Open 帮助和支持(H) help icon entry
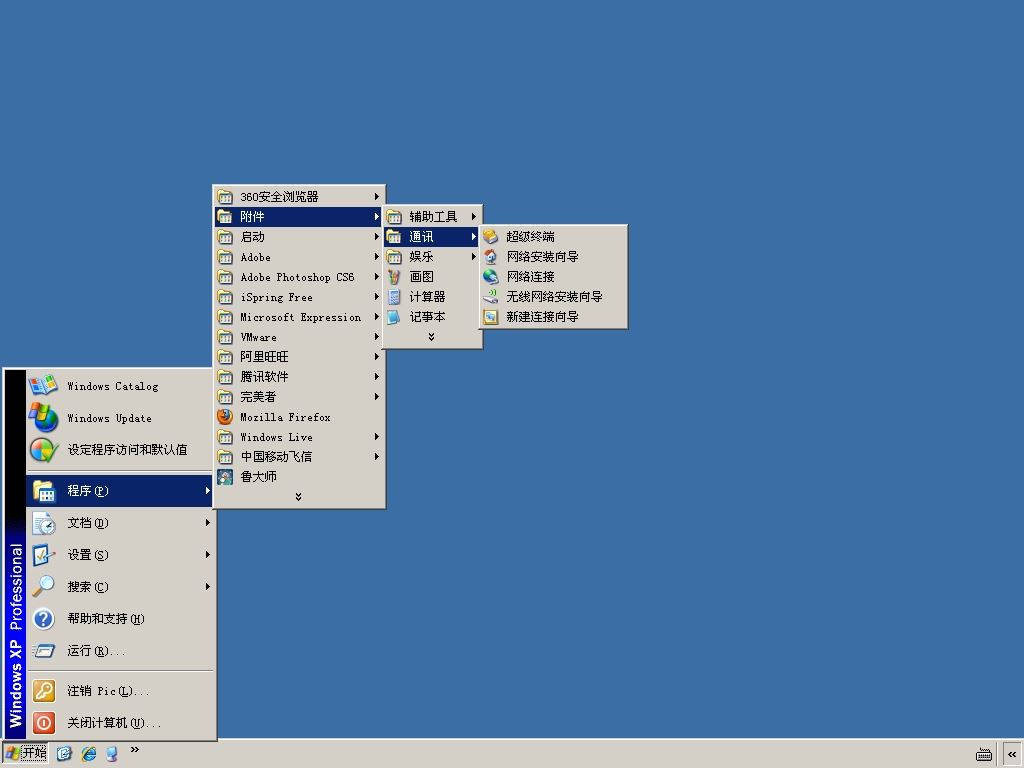 click(120, 618)
